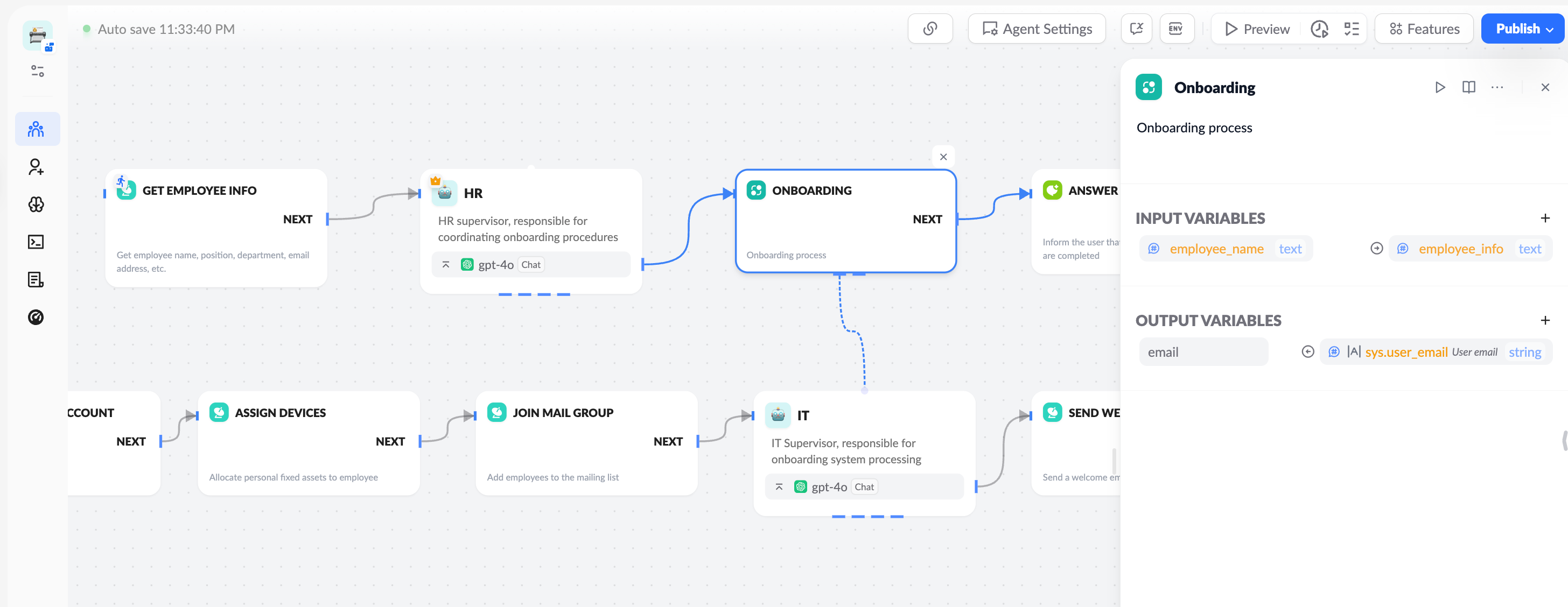Open the add-person icon in the left sidebar
Image resolution: width=1568 pixels, height=607 pixels.
[x=37, y=167]
